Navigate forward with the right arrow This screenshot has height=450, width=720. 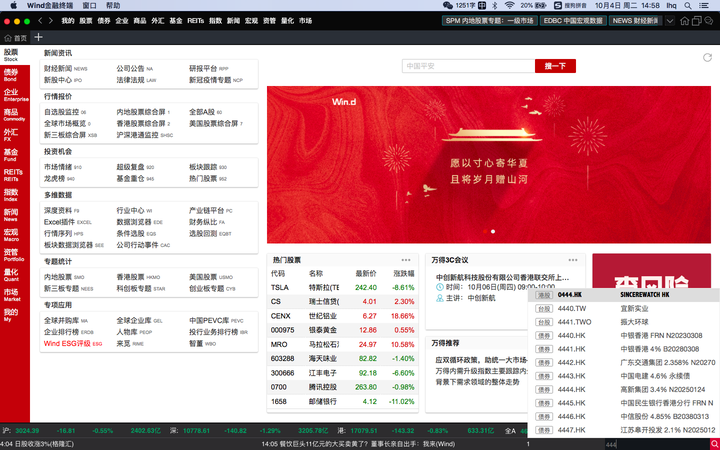click(x=51, y=21)
